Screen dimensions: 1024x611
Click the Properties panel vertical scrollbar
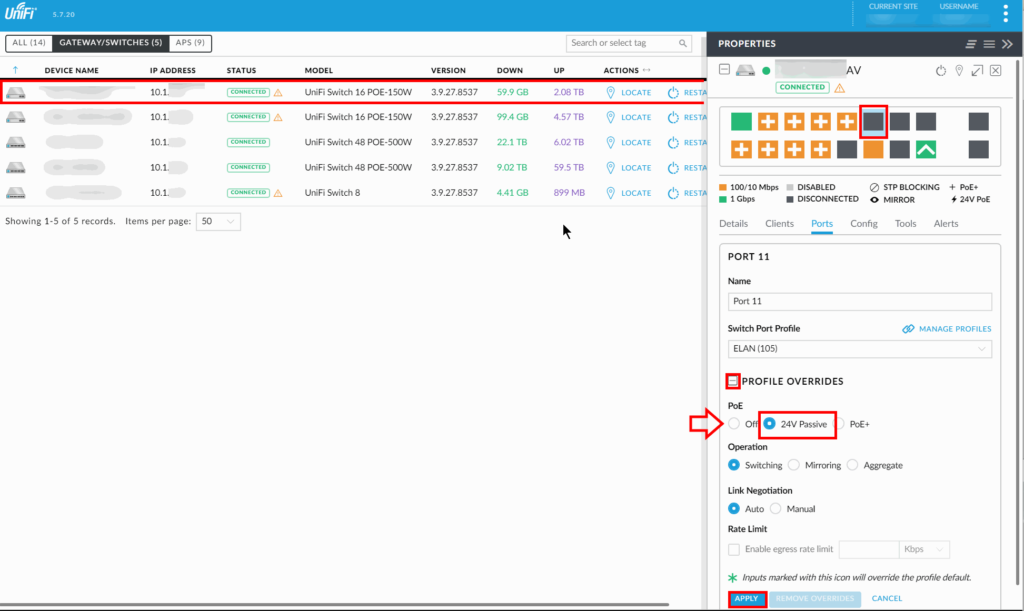coord(1018,320)
